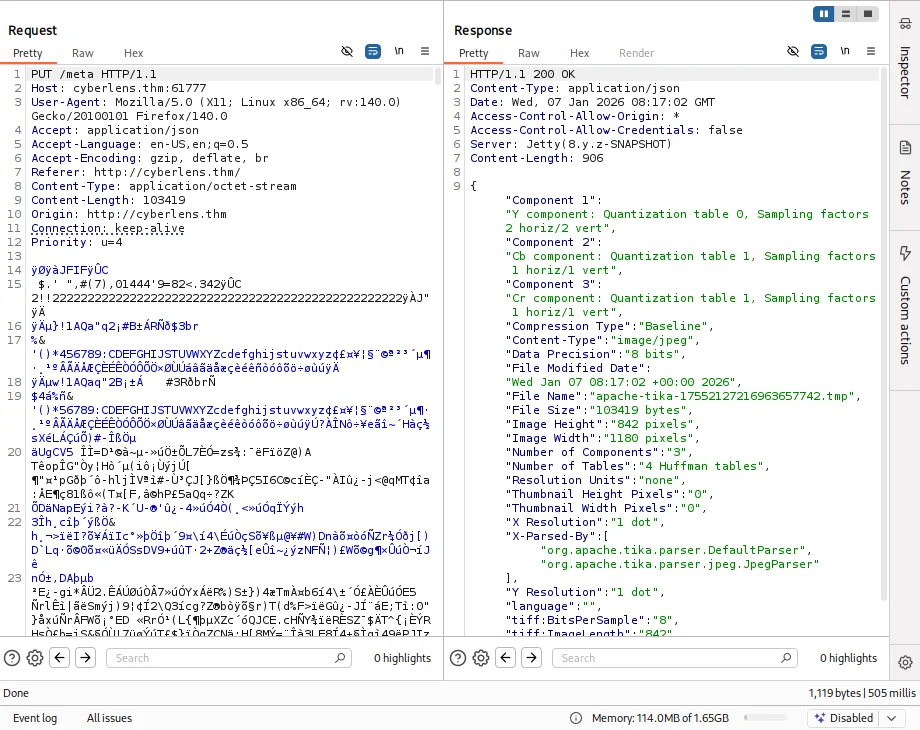Image resolution: width=920 pixels, height=730 pixels.
Task: Open side panel settings gear at bottom right
Action: [905, 662]
